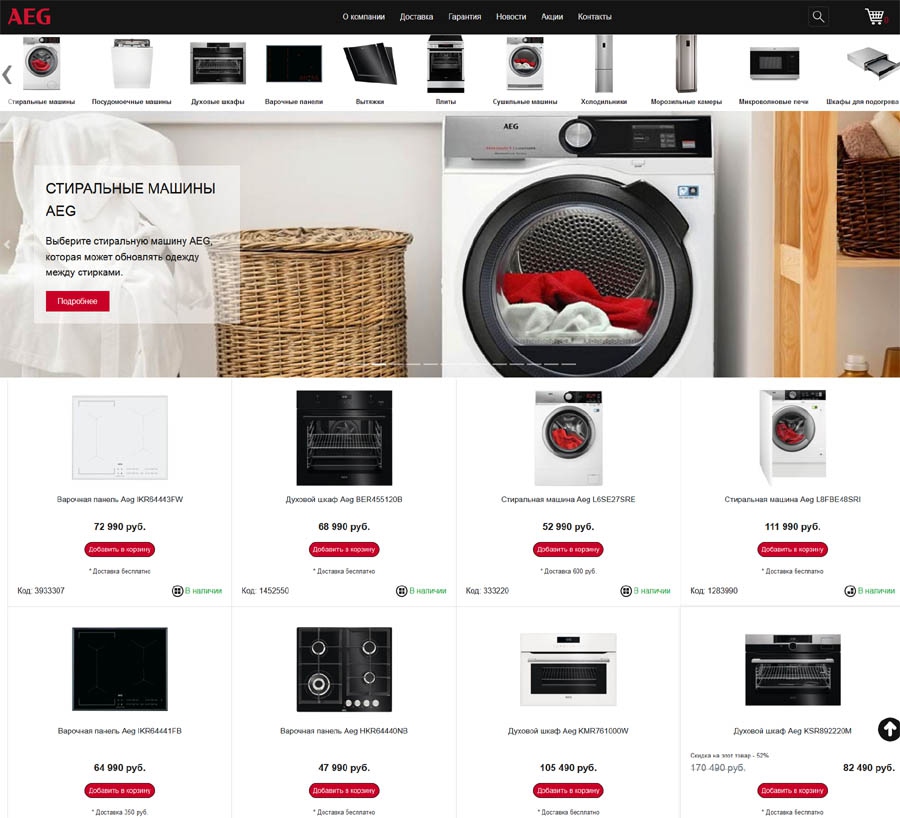Viewport: 900px width, 818px height.
Task: Open the shopping cart icon
Action: coord(875,16)
